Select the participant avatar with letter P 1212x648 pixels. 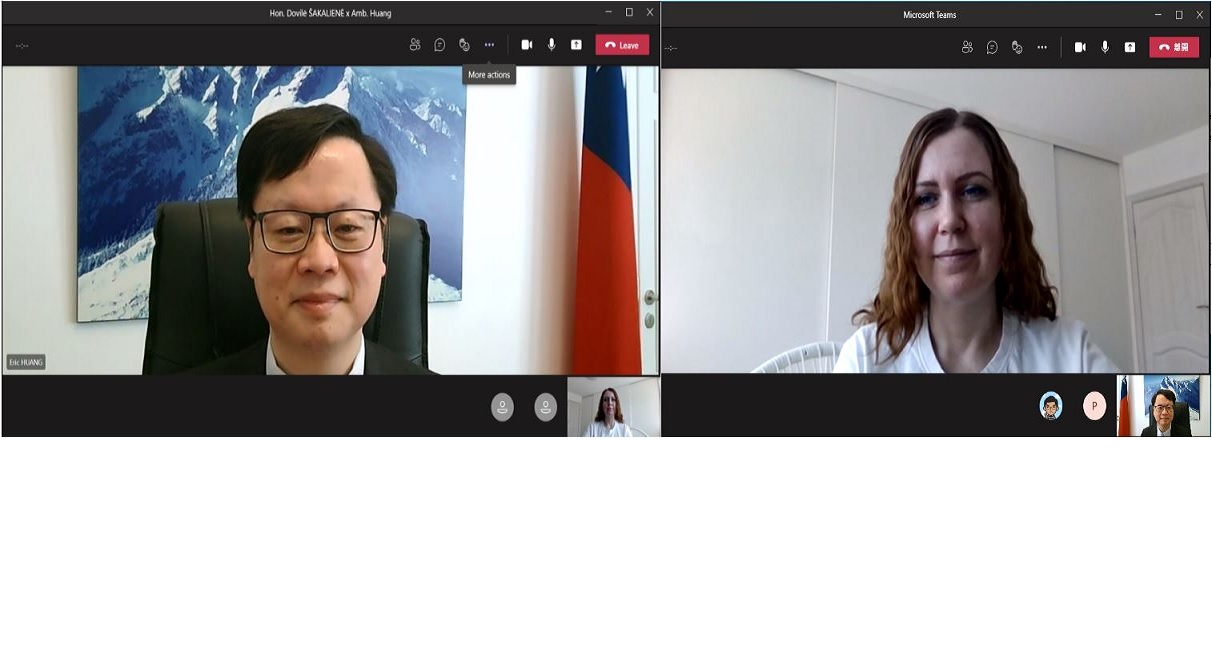[1095, 406]
